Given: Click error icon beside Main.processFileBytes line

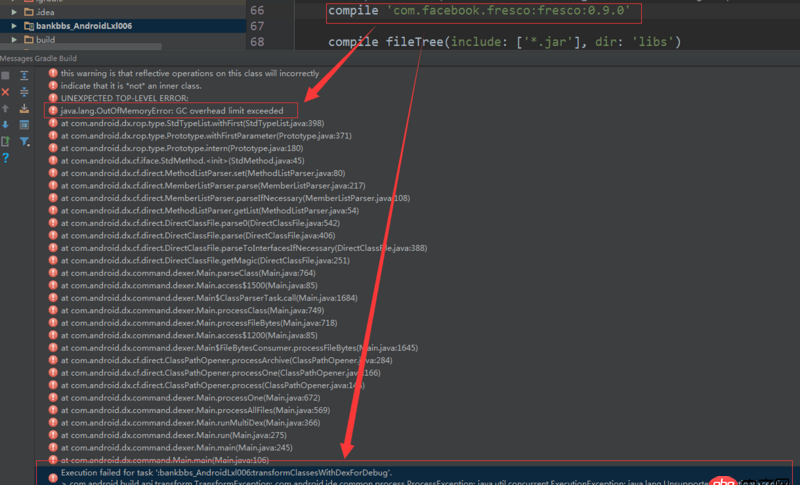Looking at the screenshot, I should coord(53,323).
